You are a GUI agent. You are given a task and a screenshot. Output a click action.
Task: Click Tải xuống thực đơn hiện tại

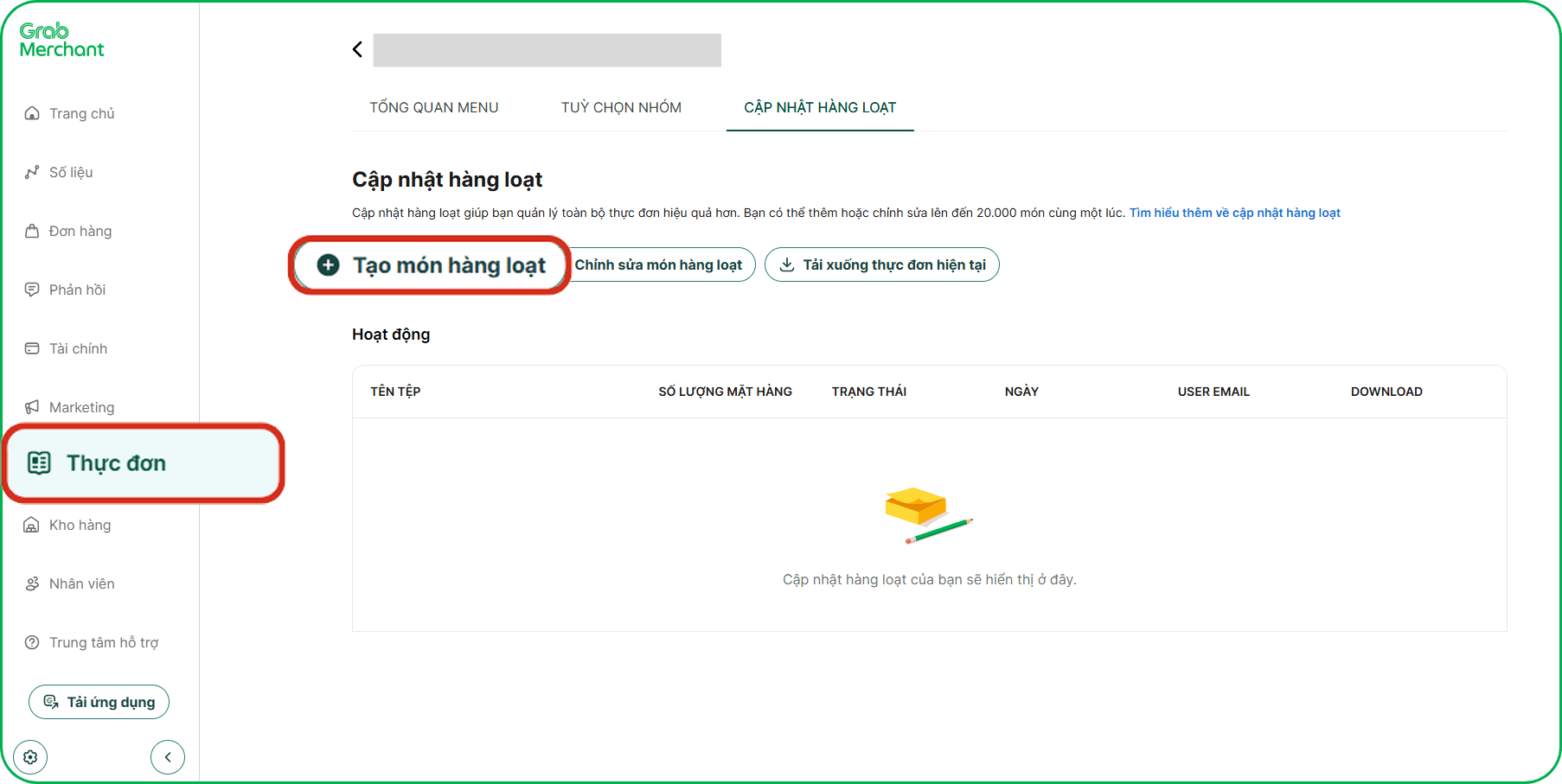(881, 265)
